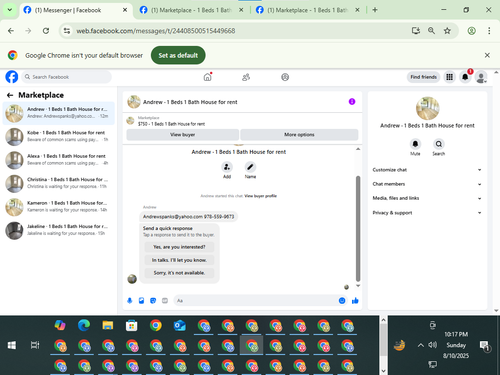Open the Facebook menu grid icon
Screen dimensions: 500x375
tap(449, 77)
